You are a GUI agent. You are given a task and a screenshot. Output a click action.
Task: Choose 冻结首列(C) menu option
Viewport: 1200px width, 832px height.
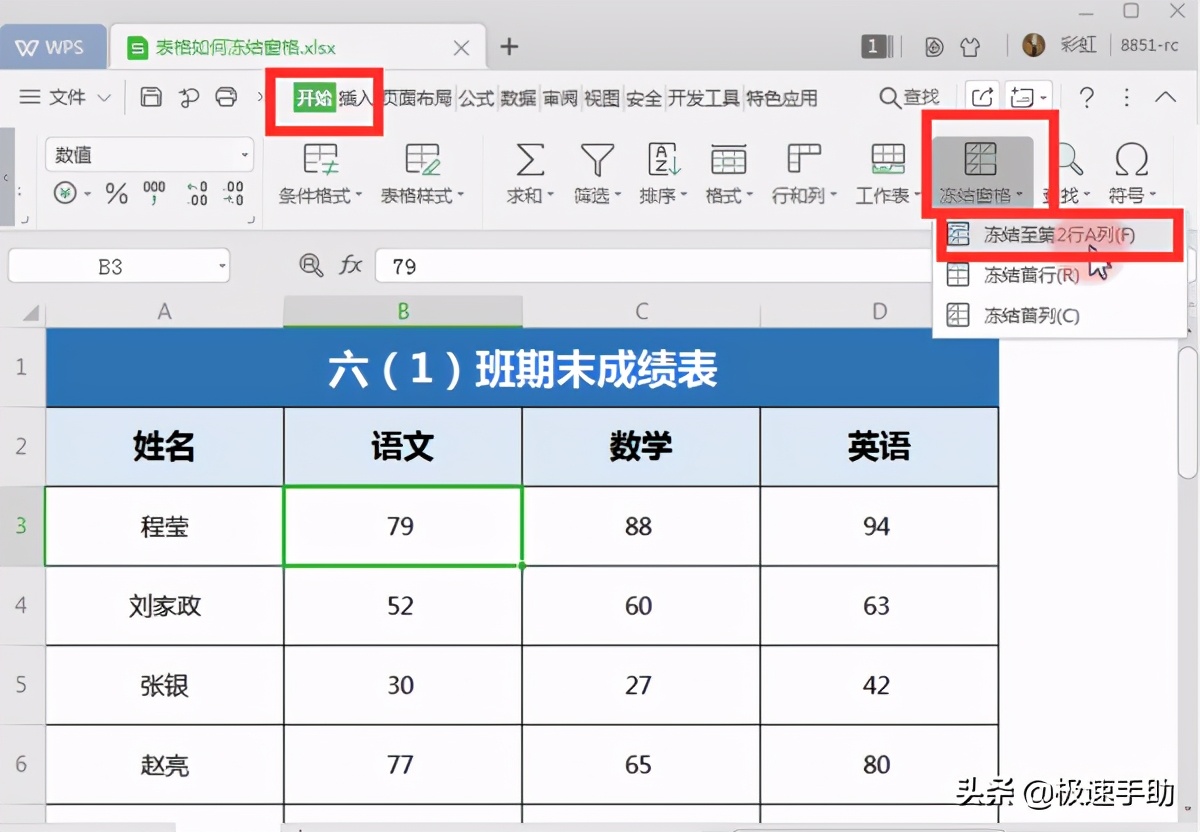(1059, 315)
